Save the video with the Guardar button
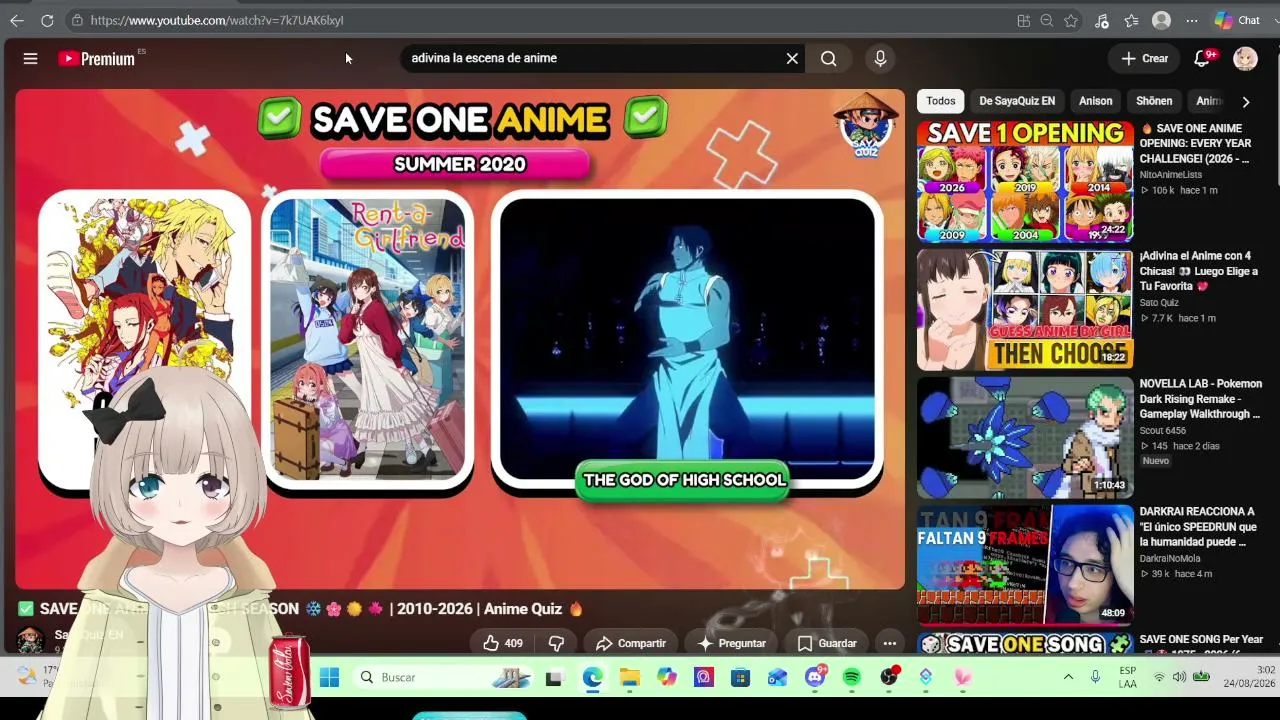Screen dimensions: 1280x720 coord(827,643)
